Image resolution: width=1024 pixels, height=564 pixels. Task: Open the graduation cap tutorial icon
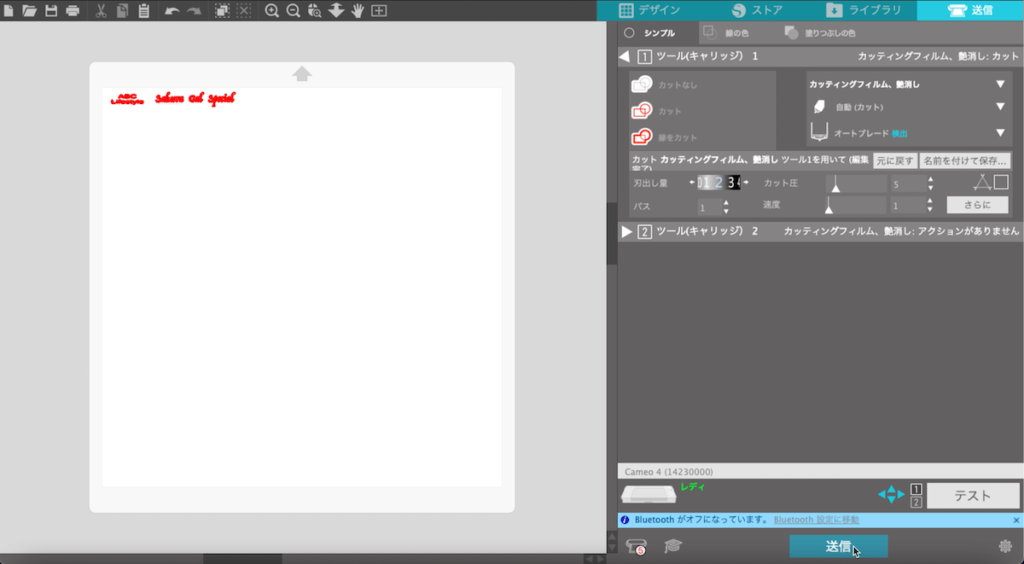(x=674, y=546)
